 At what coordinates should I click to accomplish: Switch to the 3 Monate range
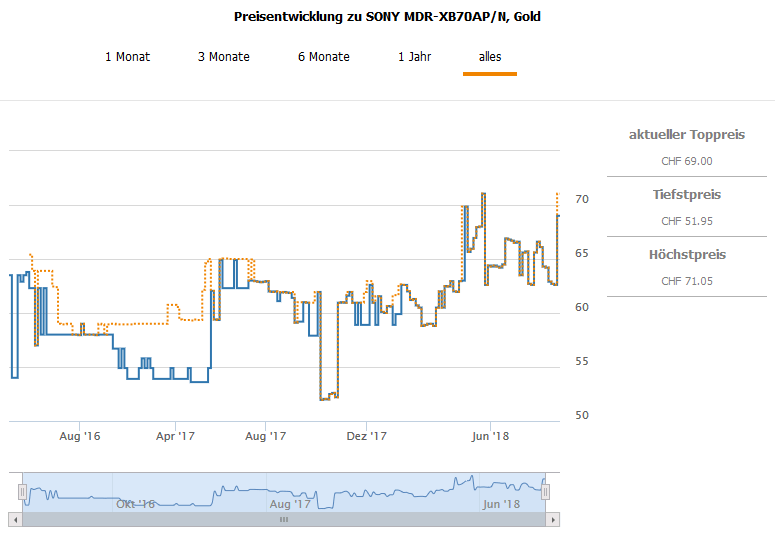click(223, 57)
